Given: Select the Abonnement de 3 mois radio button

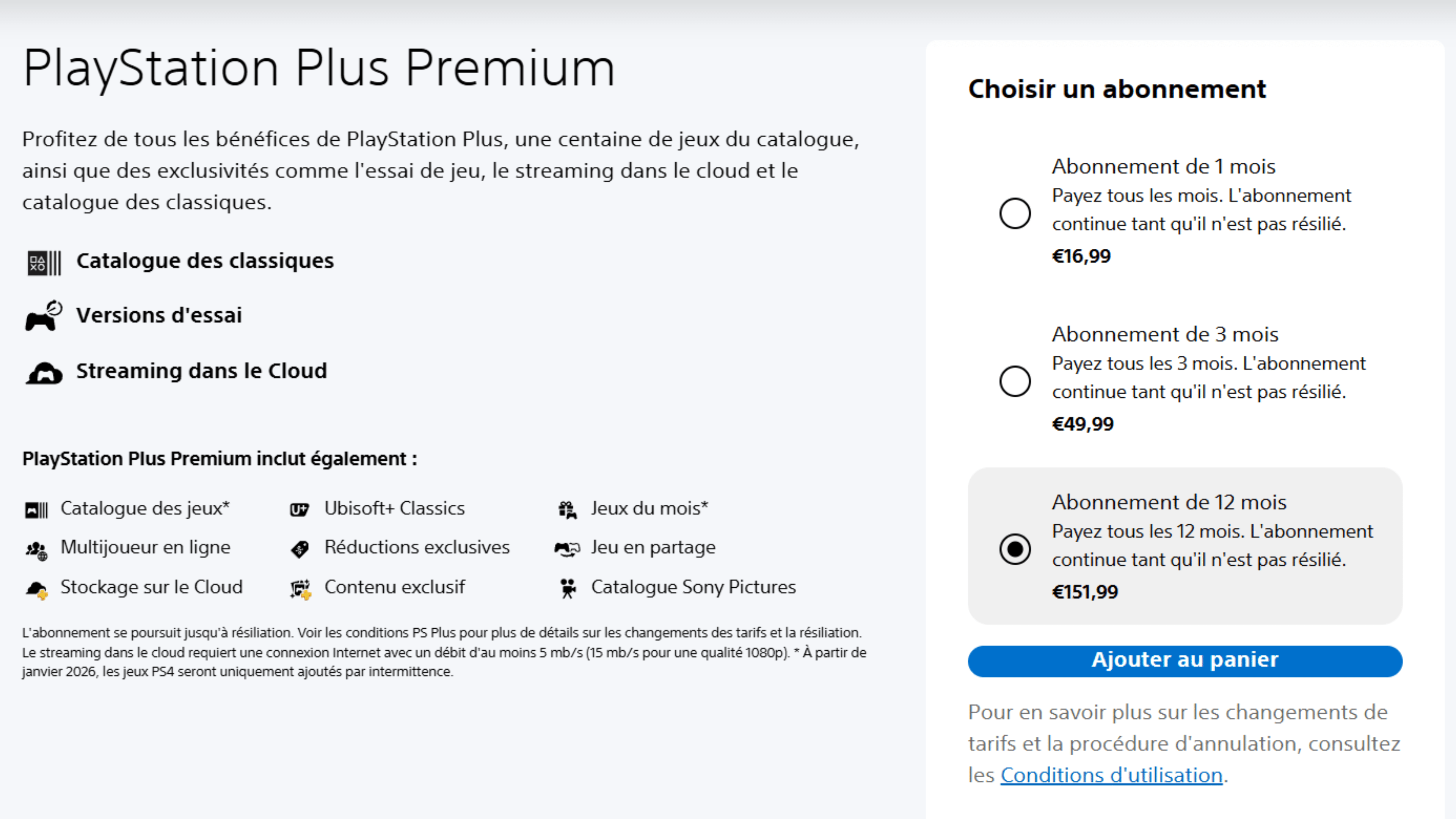Looking at the screenshot, I should pos(1016,381).
